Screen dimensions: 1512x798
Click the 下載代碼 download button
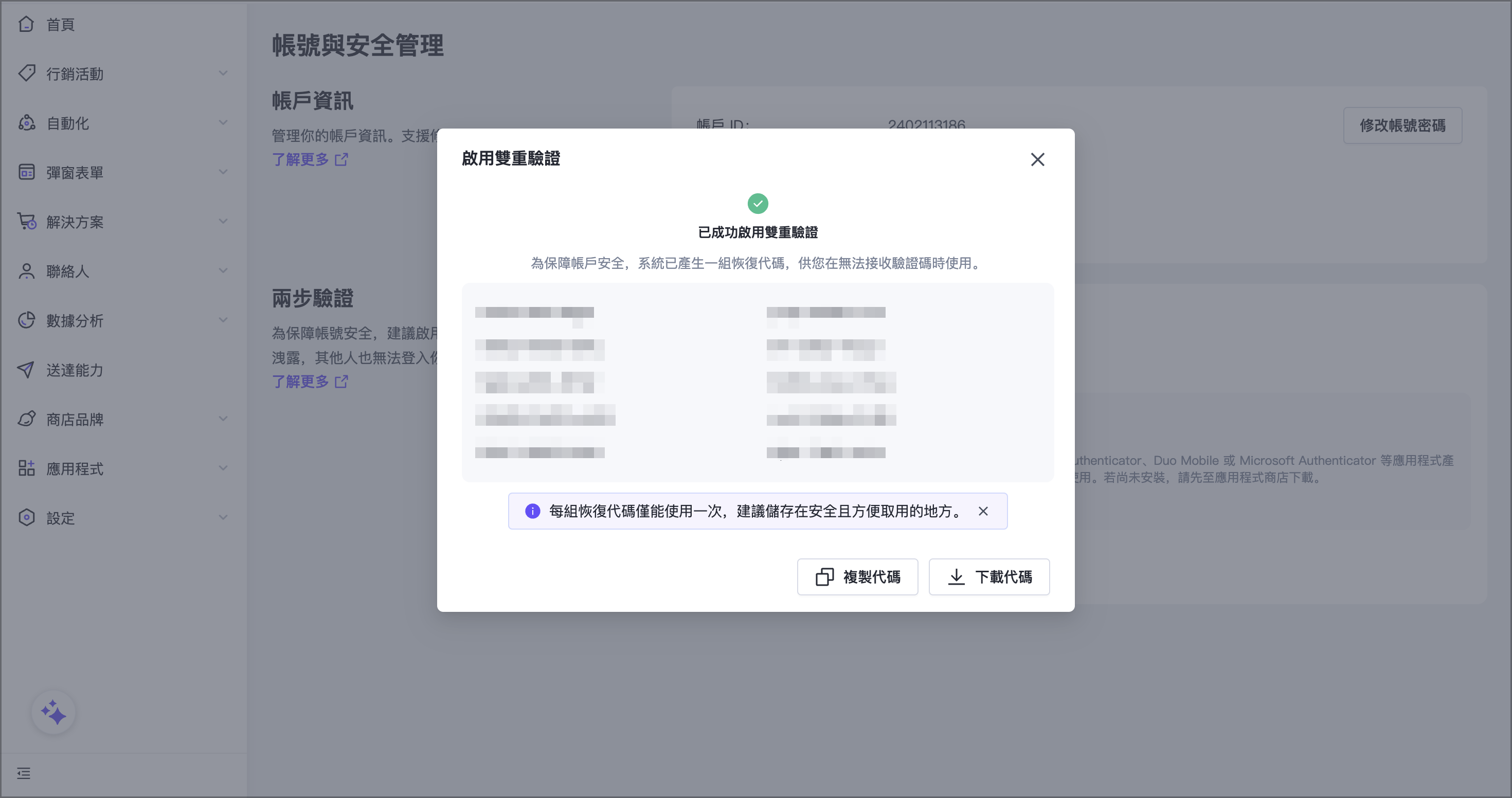pos(989,577)
